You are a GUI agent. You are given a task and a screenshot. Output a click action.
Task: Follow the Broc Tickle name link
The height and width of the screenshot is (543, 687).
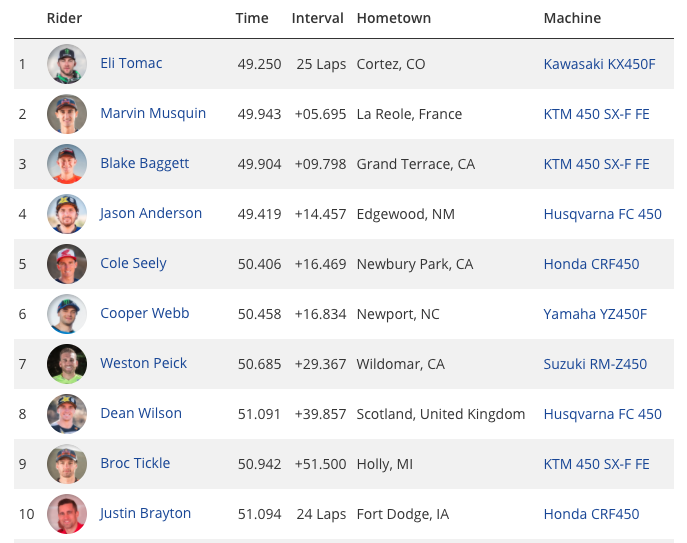point(135,463)
